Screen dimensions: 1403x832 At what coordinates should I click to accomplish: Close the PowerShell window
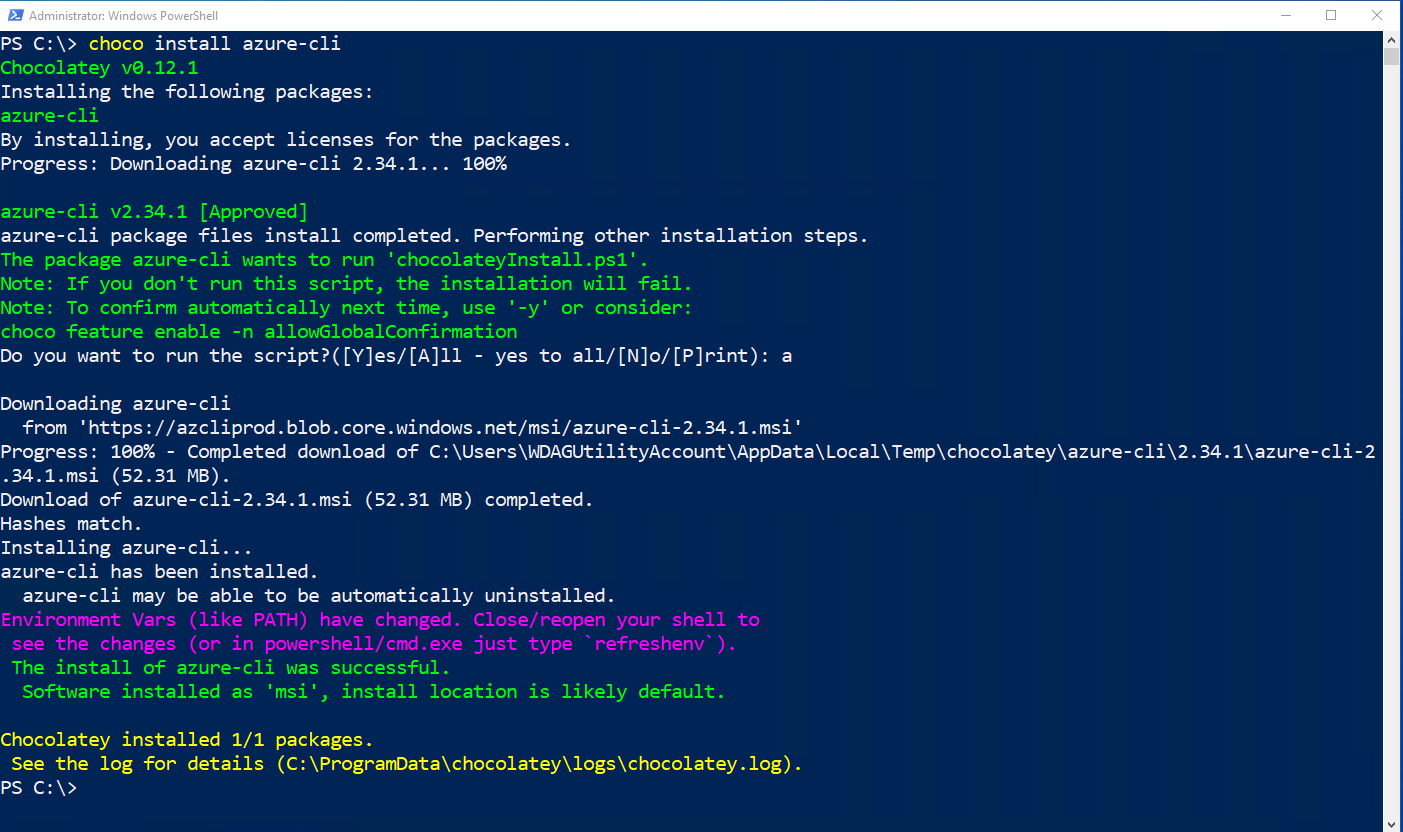[1377, 15]
